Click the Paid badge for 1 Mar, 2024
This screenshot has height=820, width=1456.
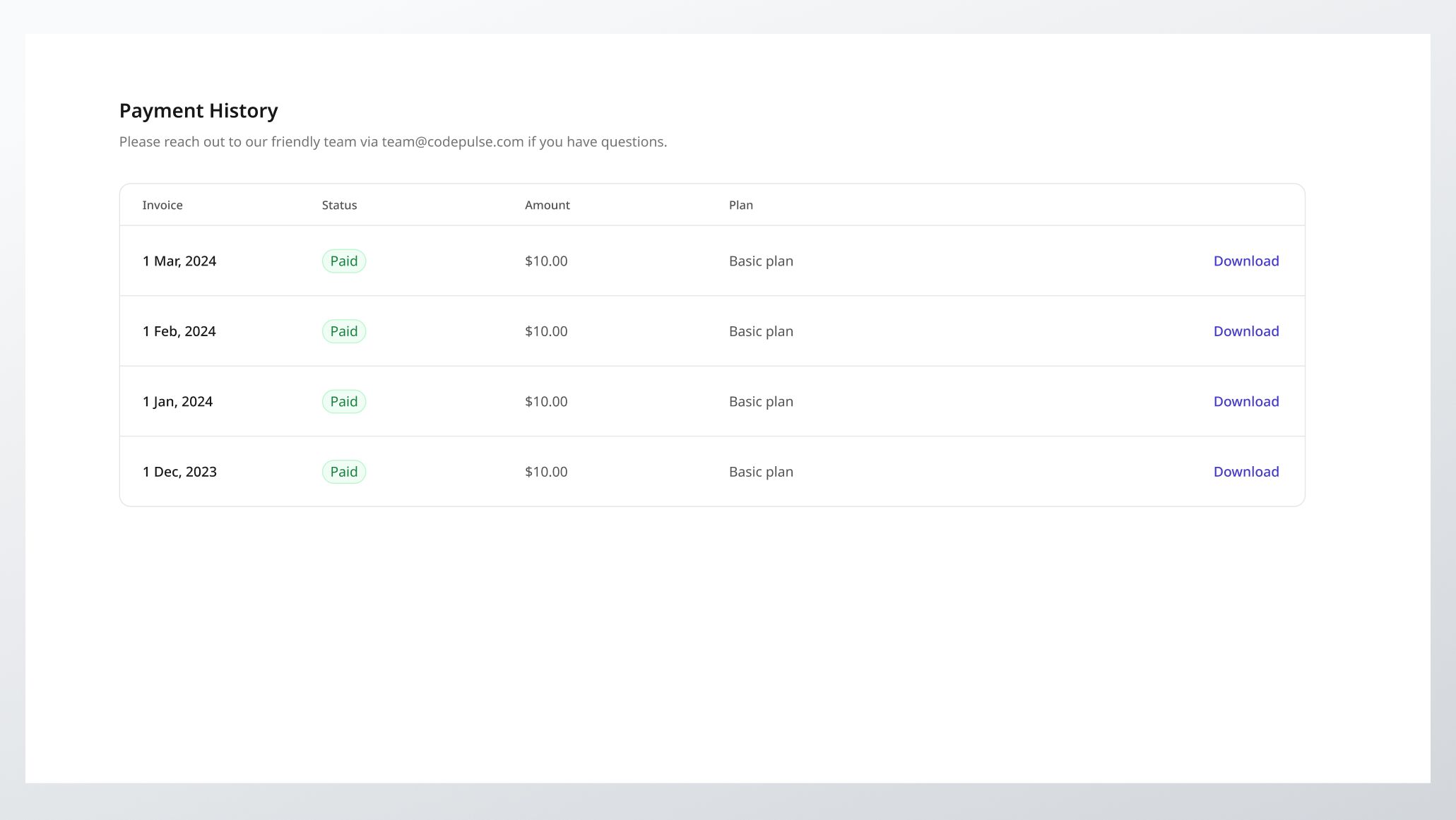344,261
